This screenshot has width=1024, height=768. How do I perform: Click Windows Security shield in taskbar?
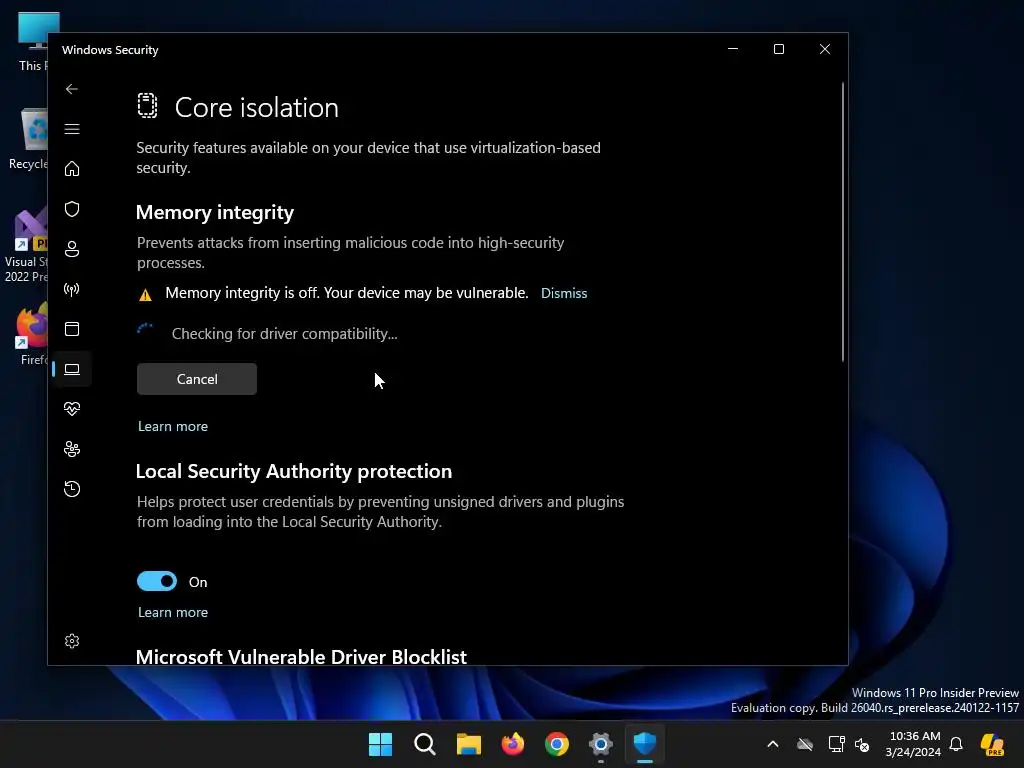click(x=645, y=744)
